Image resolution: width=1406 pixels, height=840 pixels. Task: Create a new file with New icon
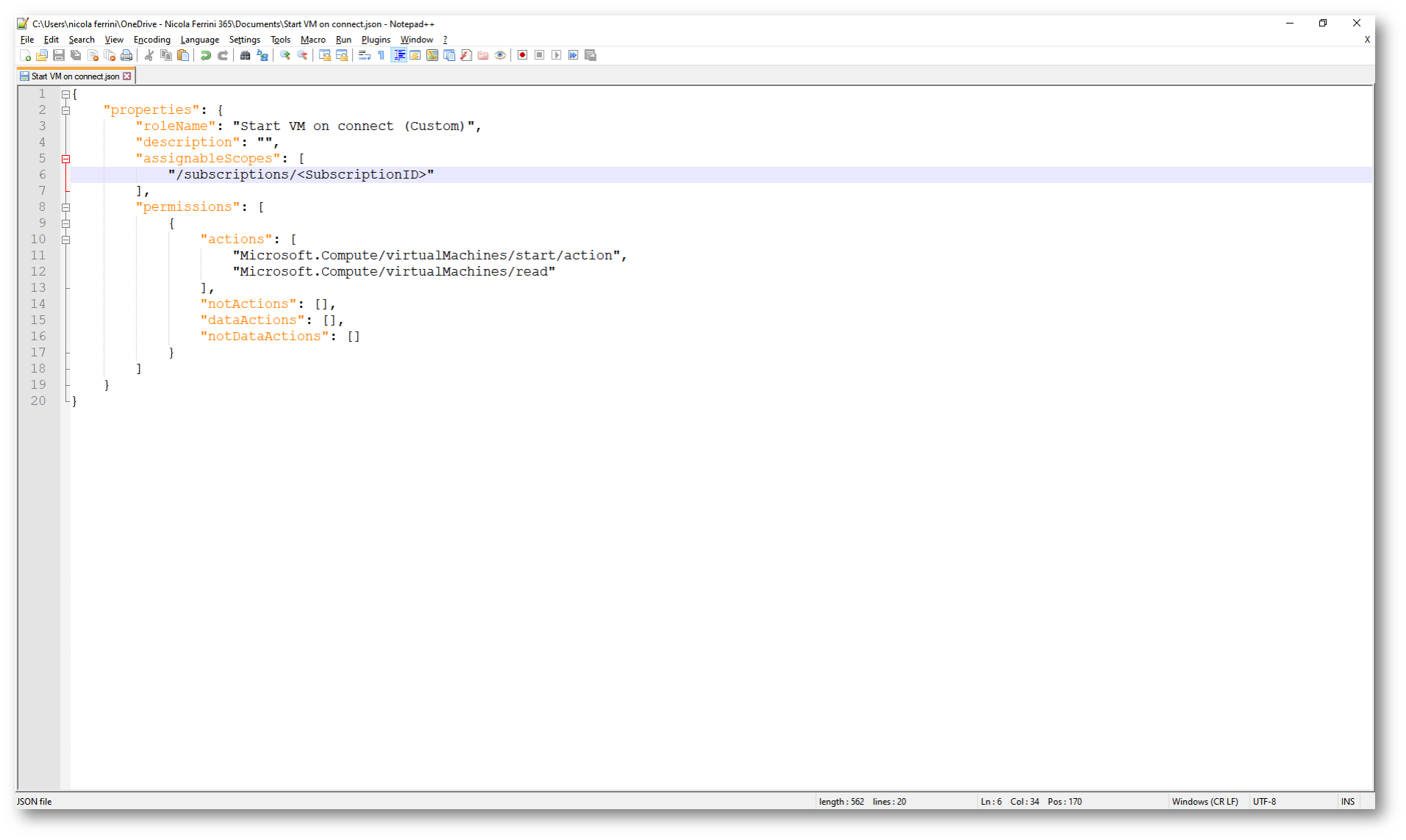(x=26, y=56)
